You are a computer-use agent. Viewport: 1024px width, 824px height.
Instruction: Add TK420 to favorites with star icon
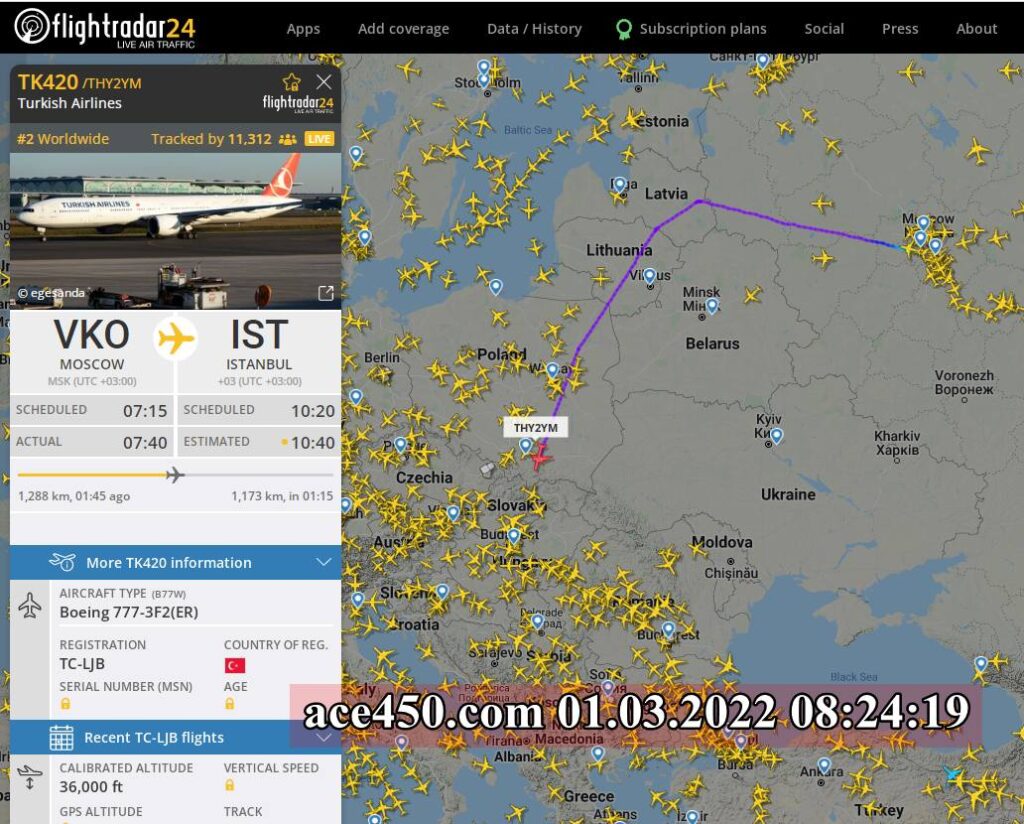point(291,82)
